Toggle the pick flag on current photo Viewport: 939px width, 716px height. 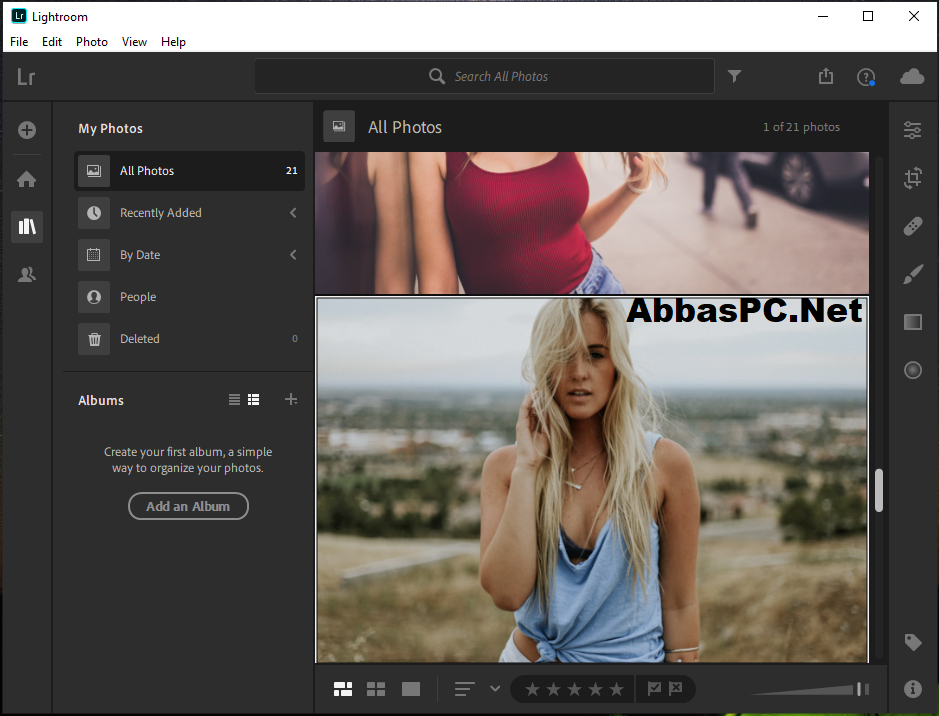653,689
